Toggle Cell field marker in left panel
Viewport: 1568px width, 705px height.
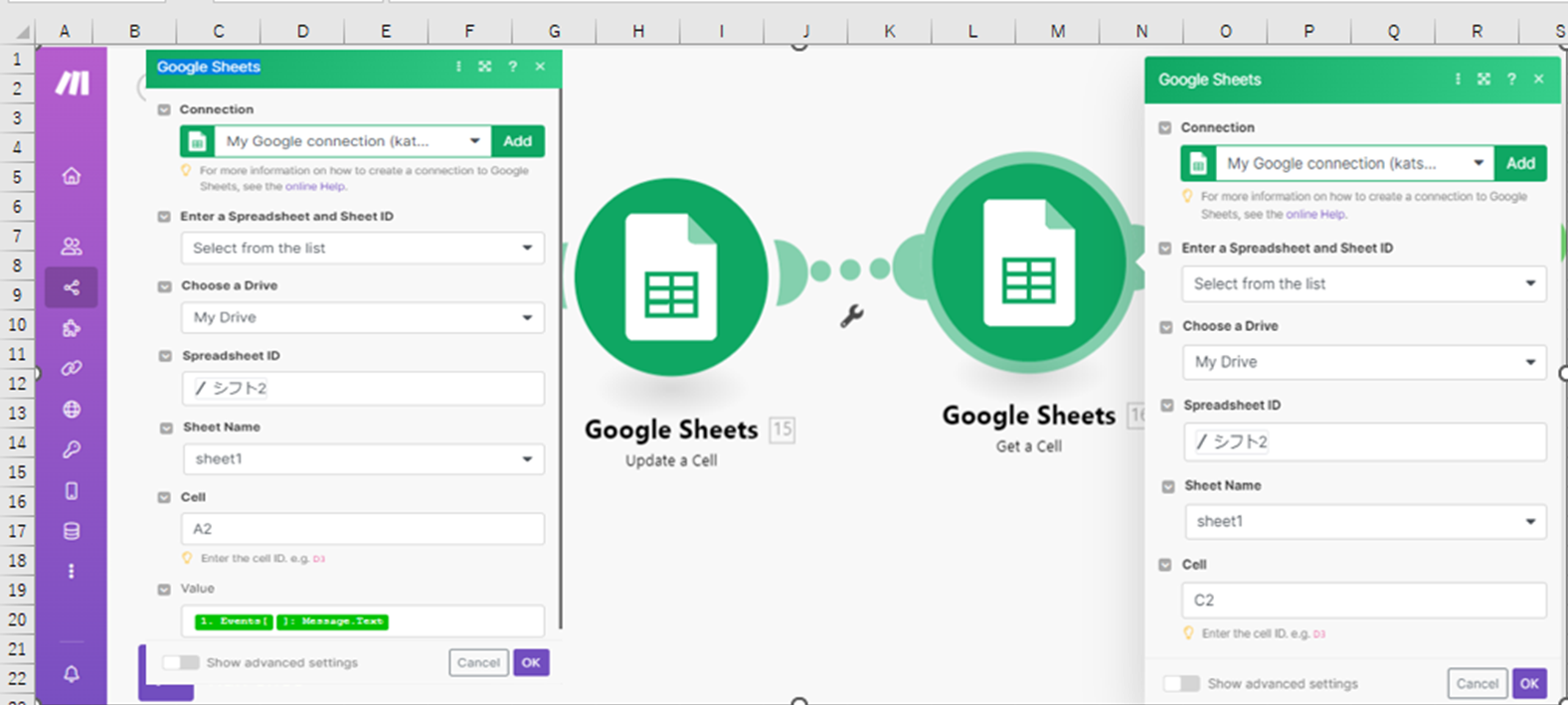164,497
